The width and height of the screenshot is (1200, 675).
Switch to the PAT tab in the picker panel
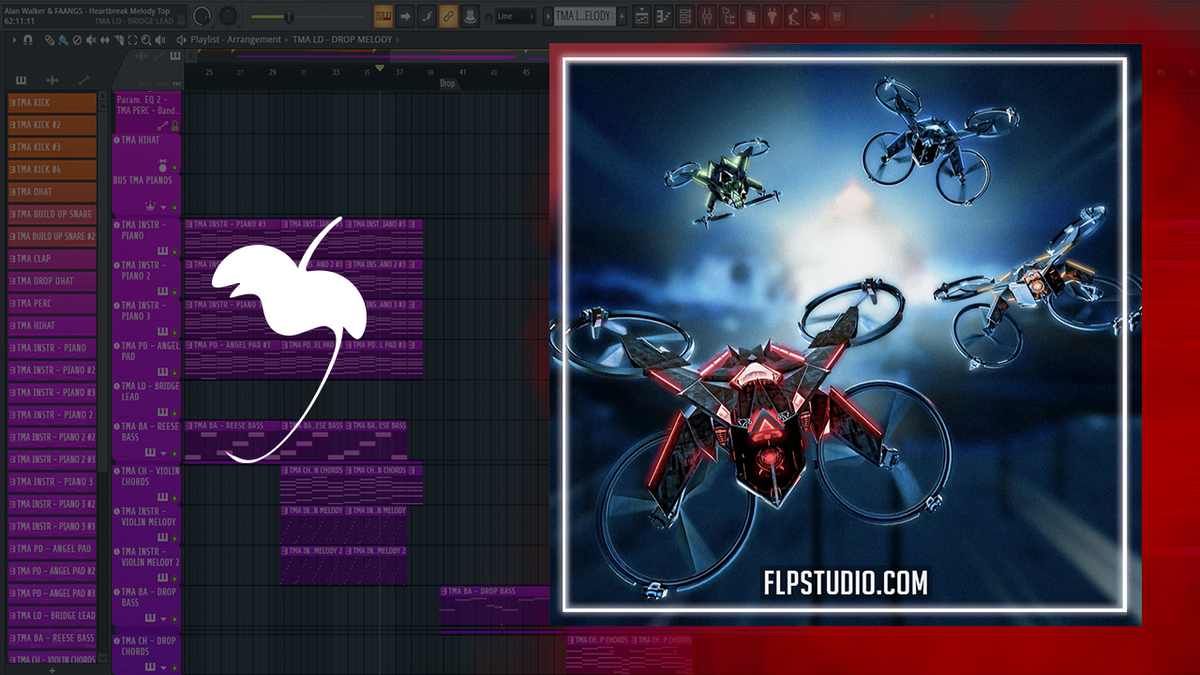click(x=178, y=84)
